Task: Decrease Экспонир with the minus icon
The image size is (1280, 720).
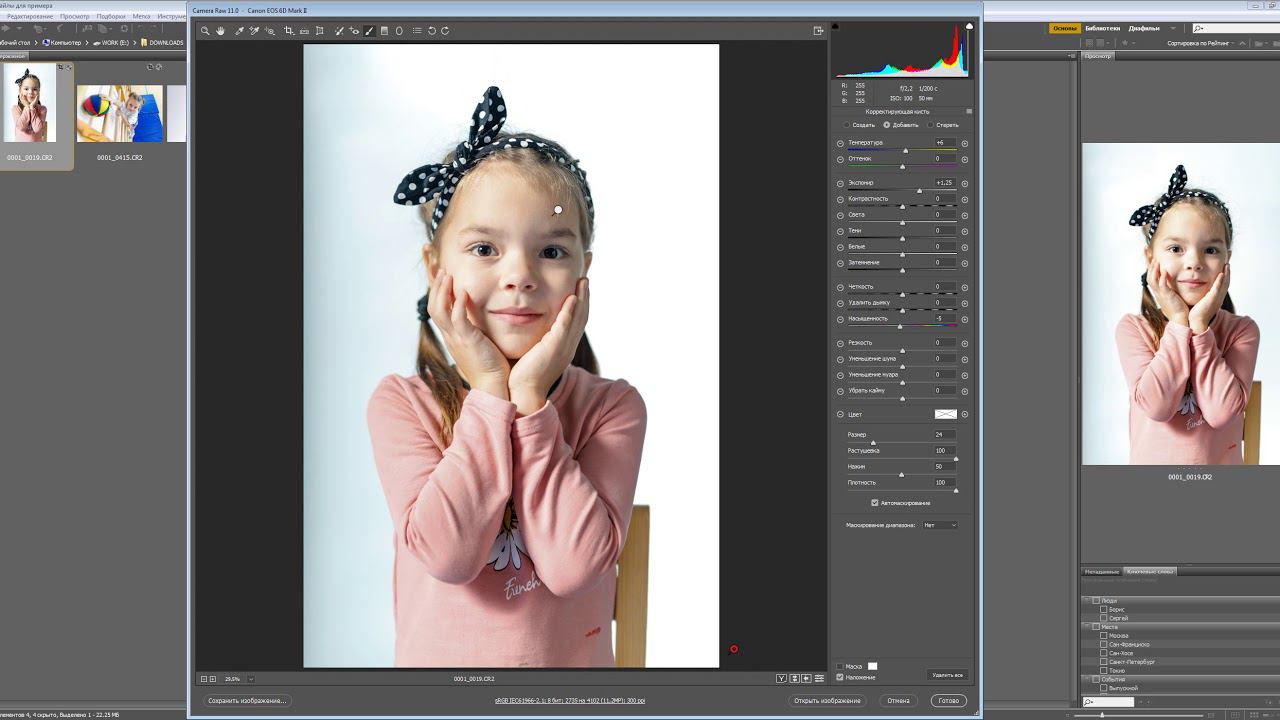Action: click(840, 183)
